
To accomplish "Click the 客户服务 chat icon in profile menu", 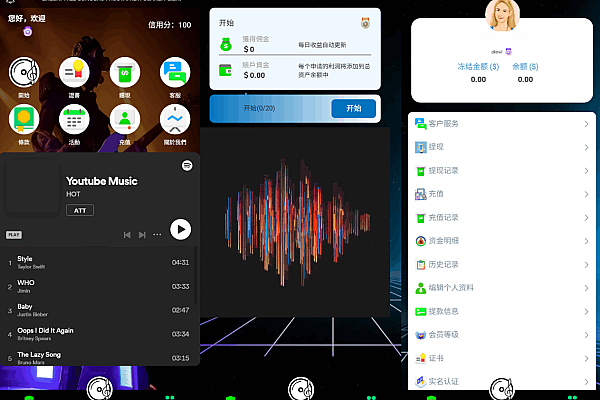I will [x=421, y=124].
